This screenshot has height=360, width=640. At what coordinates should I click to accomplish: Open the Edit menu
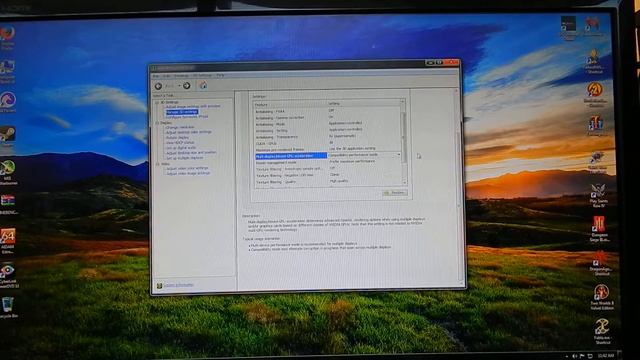[x=167, y=76]
